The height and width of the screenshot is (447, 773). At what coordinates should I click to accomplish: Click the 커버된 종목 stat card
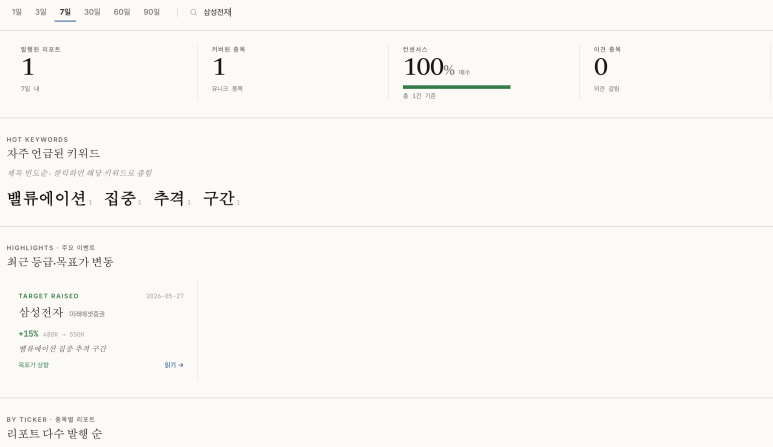(293, 72)
